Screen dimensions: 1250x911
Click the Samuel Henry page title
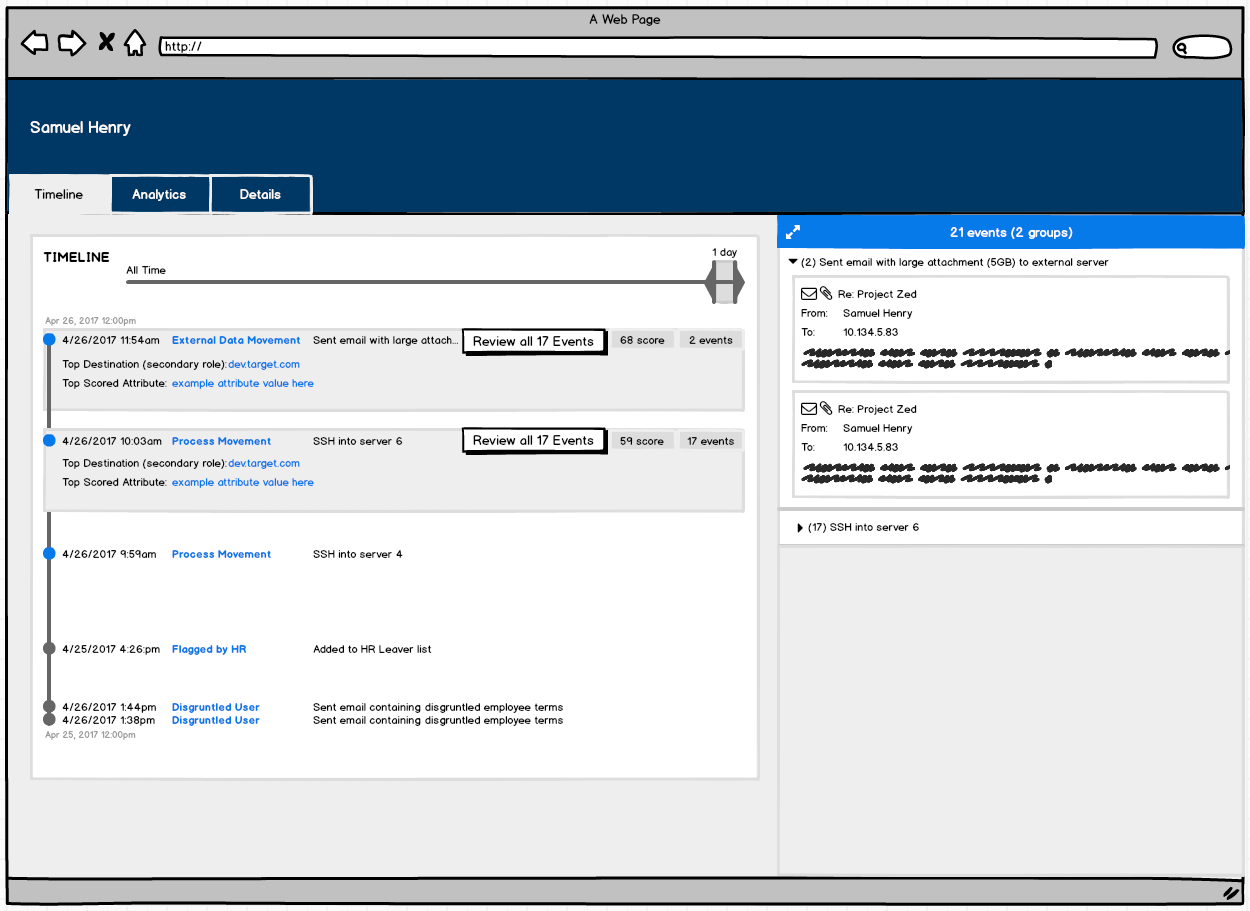[80, 127]
